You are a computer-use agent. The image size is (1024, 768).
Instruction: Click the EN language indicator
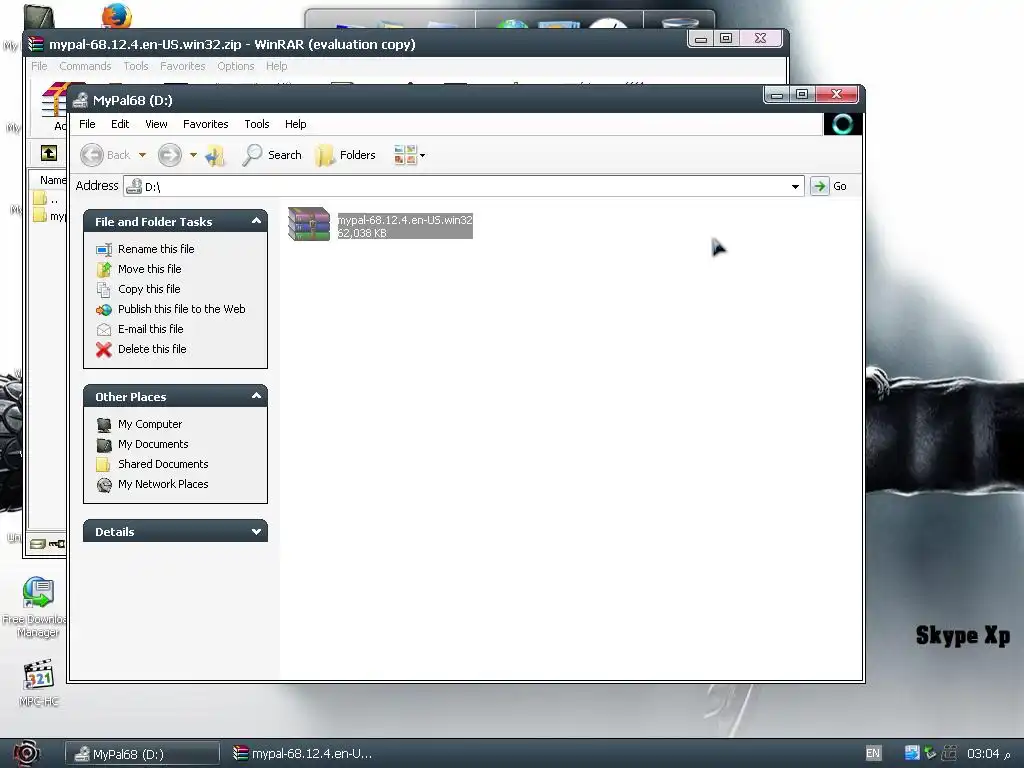(872, 753)
